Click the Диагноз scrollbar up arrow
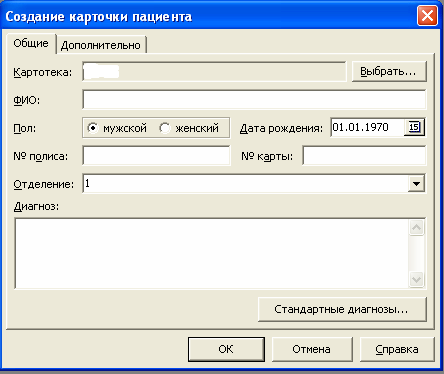This screenshot has width=444, height=374. [x=417, y=227]
